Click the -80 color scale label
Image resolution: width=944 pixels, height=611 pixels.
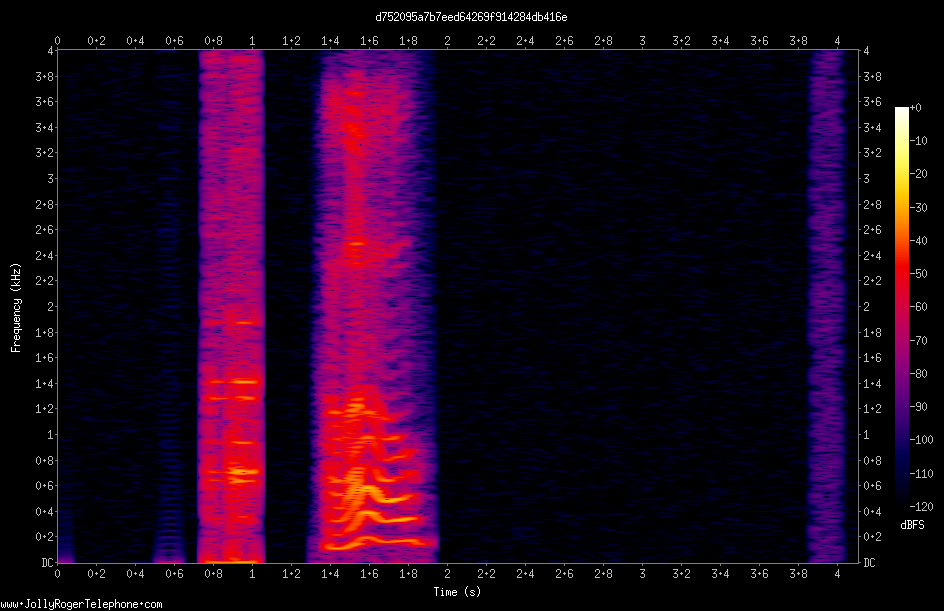pos(918,374)
